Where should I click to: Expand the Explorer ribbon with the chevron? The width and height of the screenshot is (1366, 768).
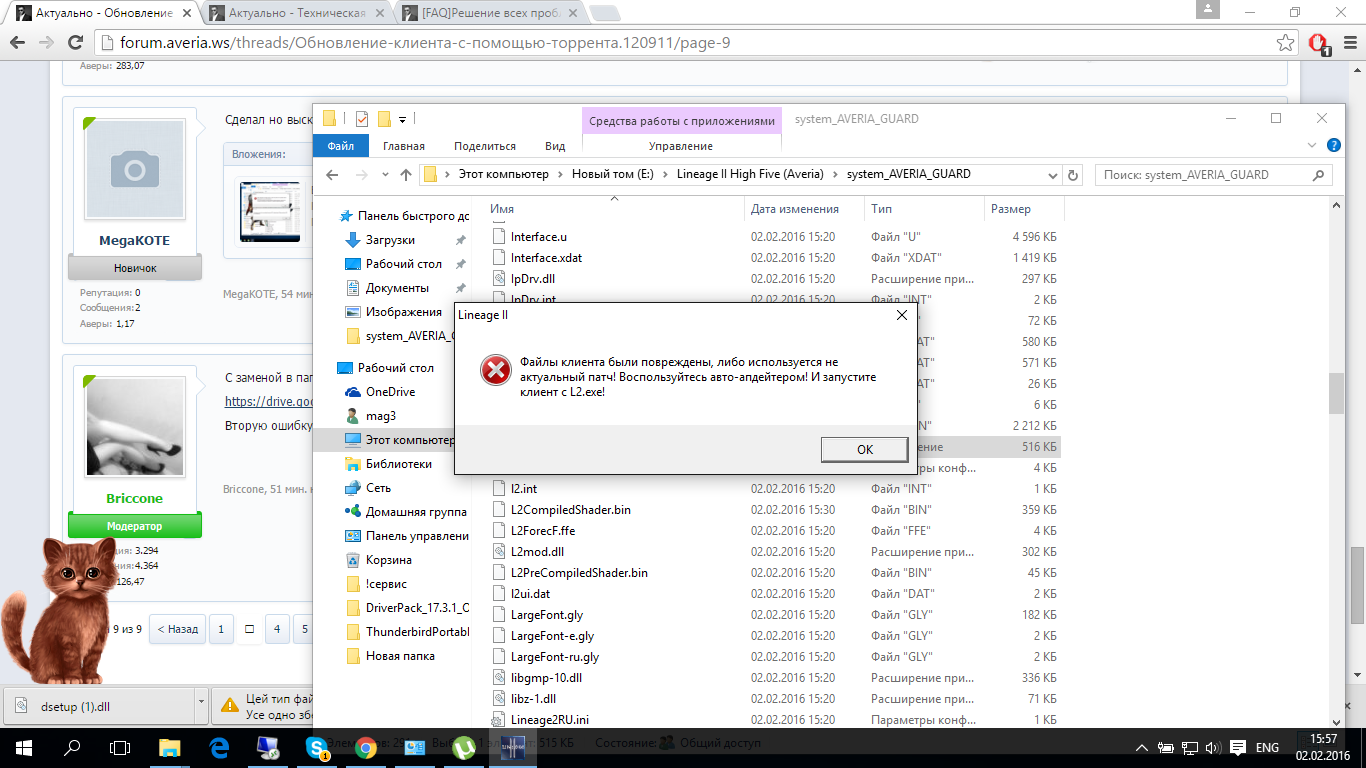[1313, 146]
